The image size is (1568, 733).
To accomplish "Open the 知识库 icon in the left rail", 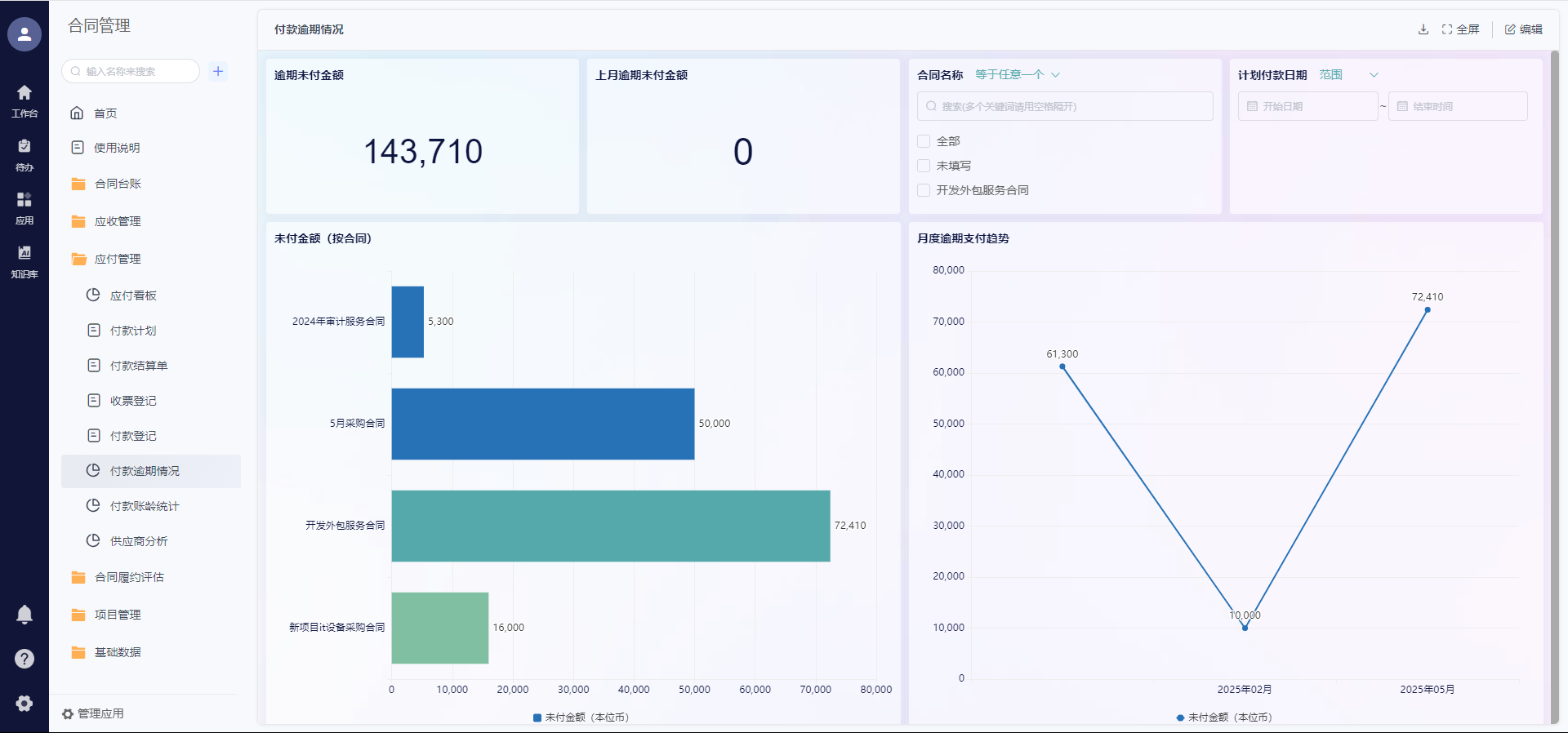I will pyautogui.click(x=24, y=261).
